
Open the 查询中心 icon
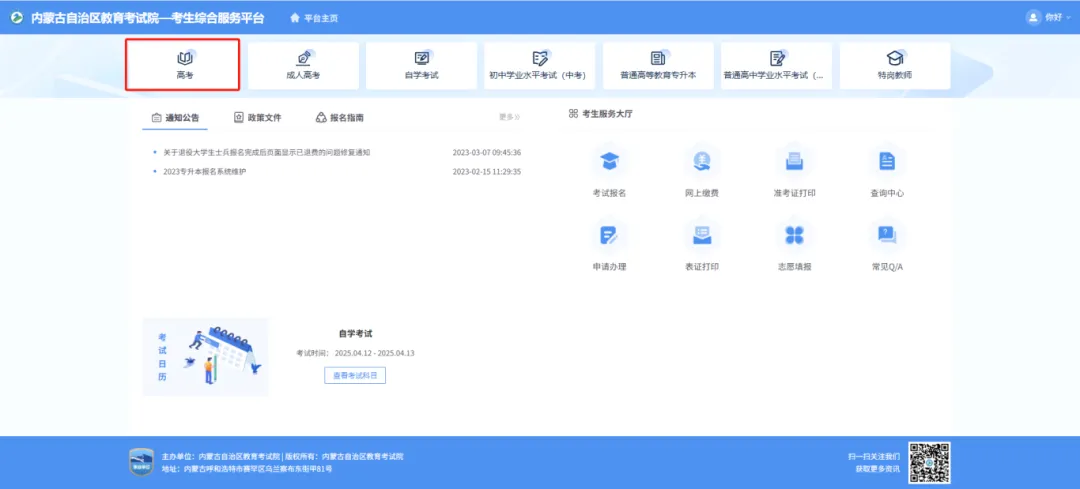pyautogui.click(x=886, y=163)
